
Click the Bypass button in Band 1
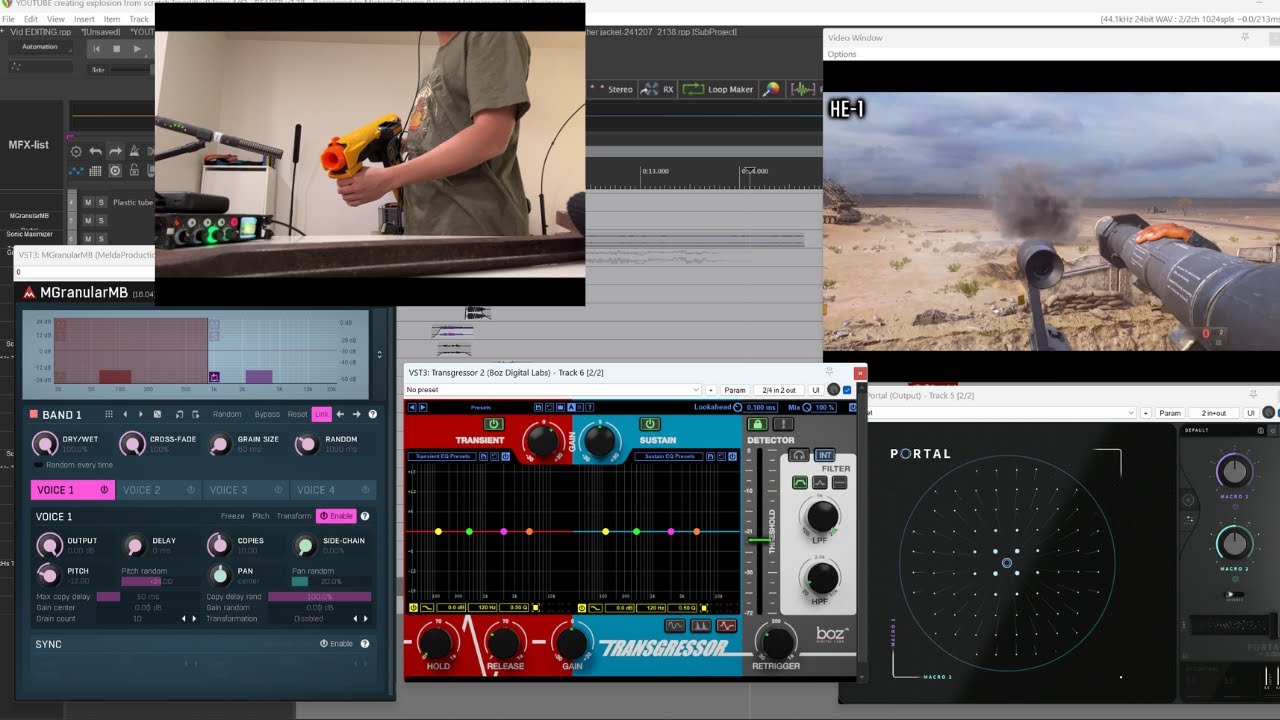[267, 414]
